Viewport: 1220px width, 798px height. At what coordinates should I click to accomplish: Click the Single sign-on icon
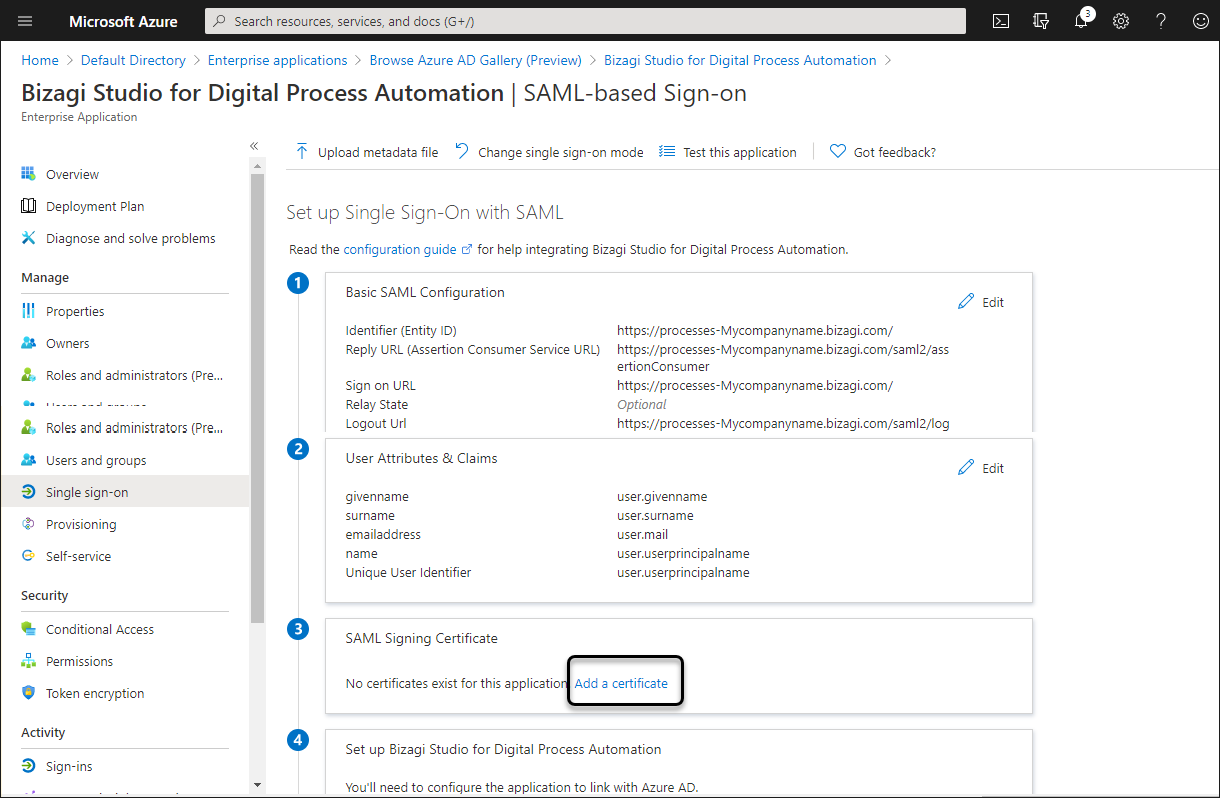point(28,492)
